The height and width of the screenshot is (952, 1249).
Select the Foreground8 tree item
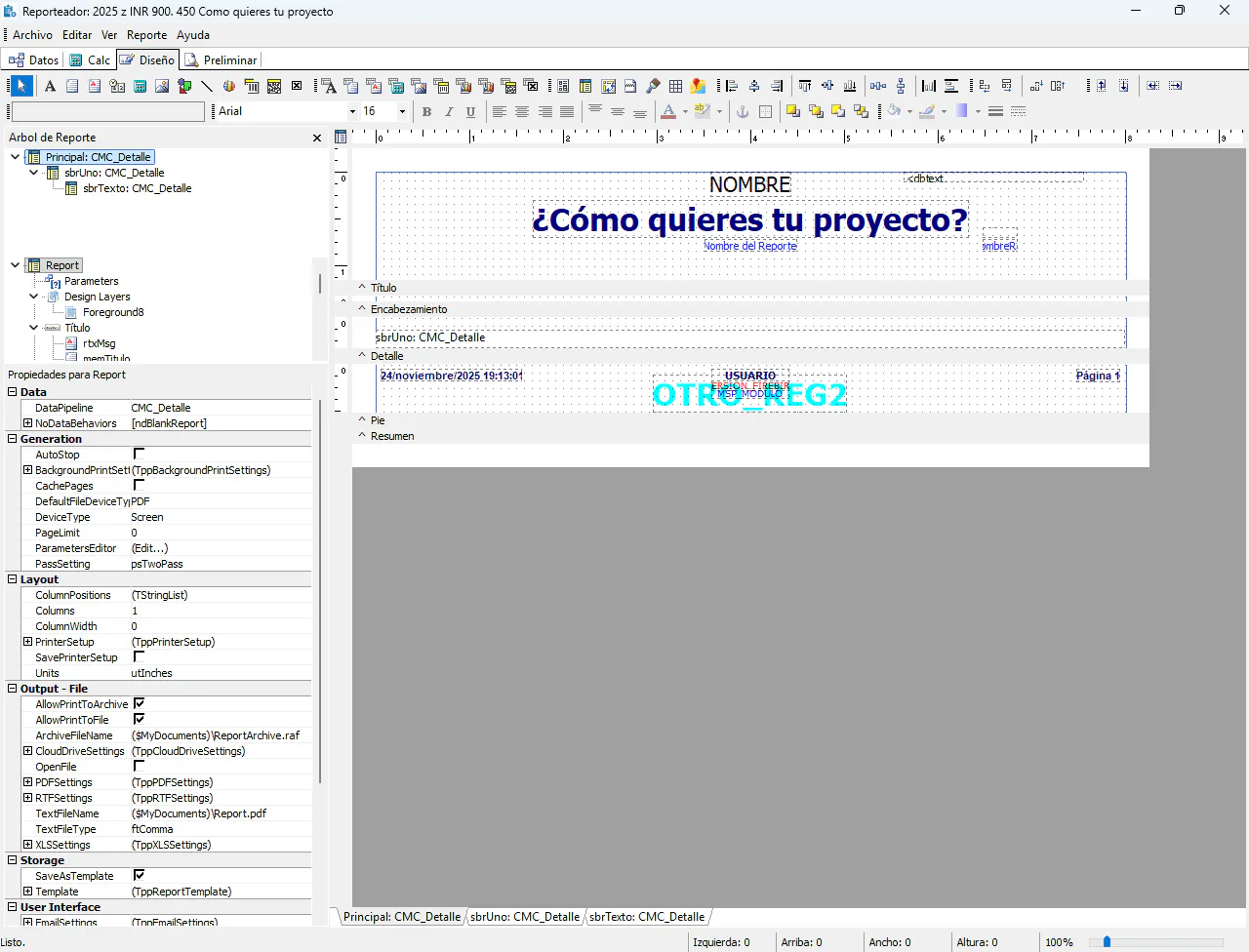113,312
